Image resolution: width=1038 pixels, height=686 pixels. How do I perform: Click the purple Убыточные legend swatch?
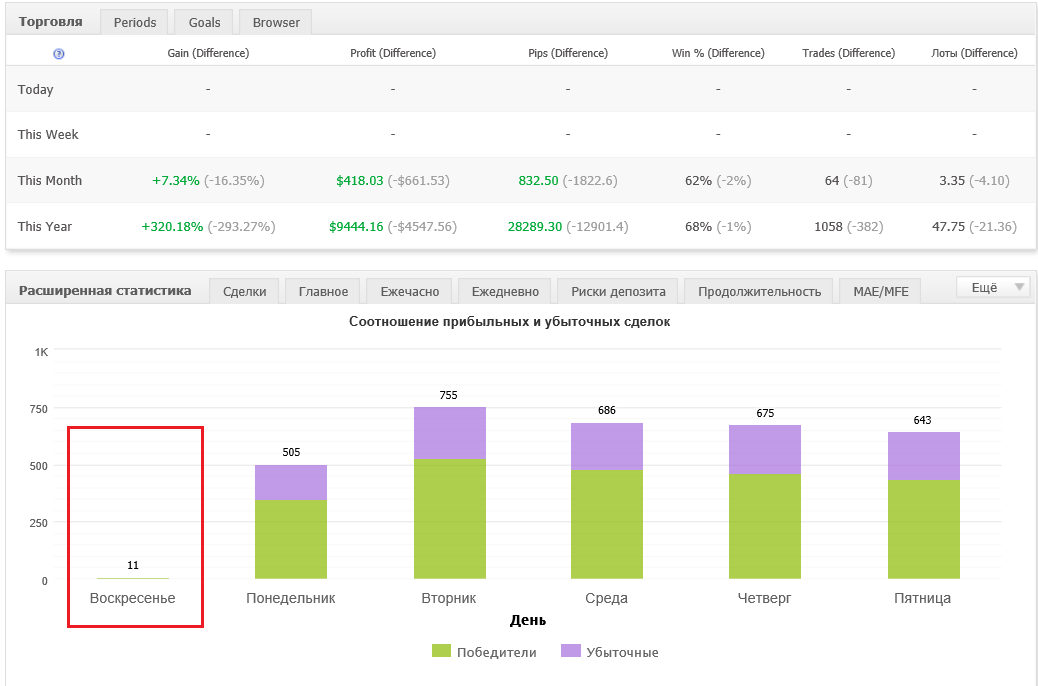click(x=571, y=650)
